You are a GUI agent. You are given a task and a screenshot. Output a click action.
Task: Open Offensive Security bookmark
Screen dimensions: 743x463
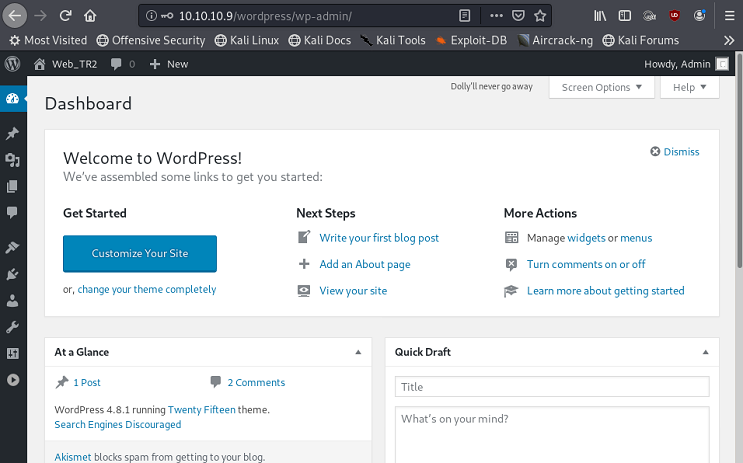click(x=151, y=40)
